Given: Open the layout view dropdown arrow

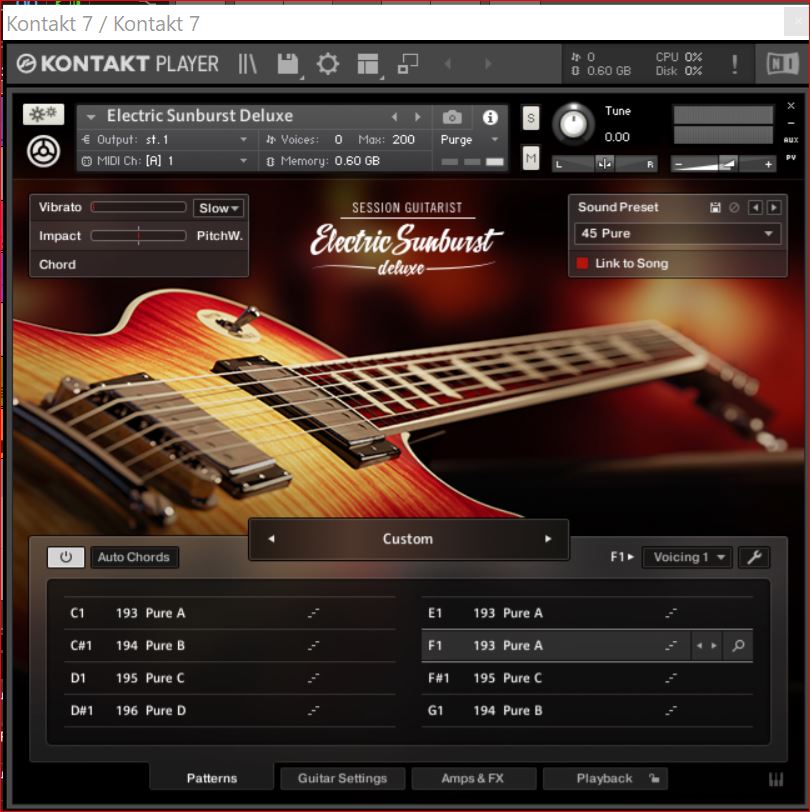Looking at the screenshot, I should click(382, 78).
